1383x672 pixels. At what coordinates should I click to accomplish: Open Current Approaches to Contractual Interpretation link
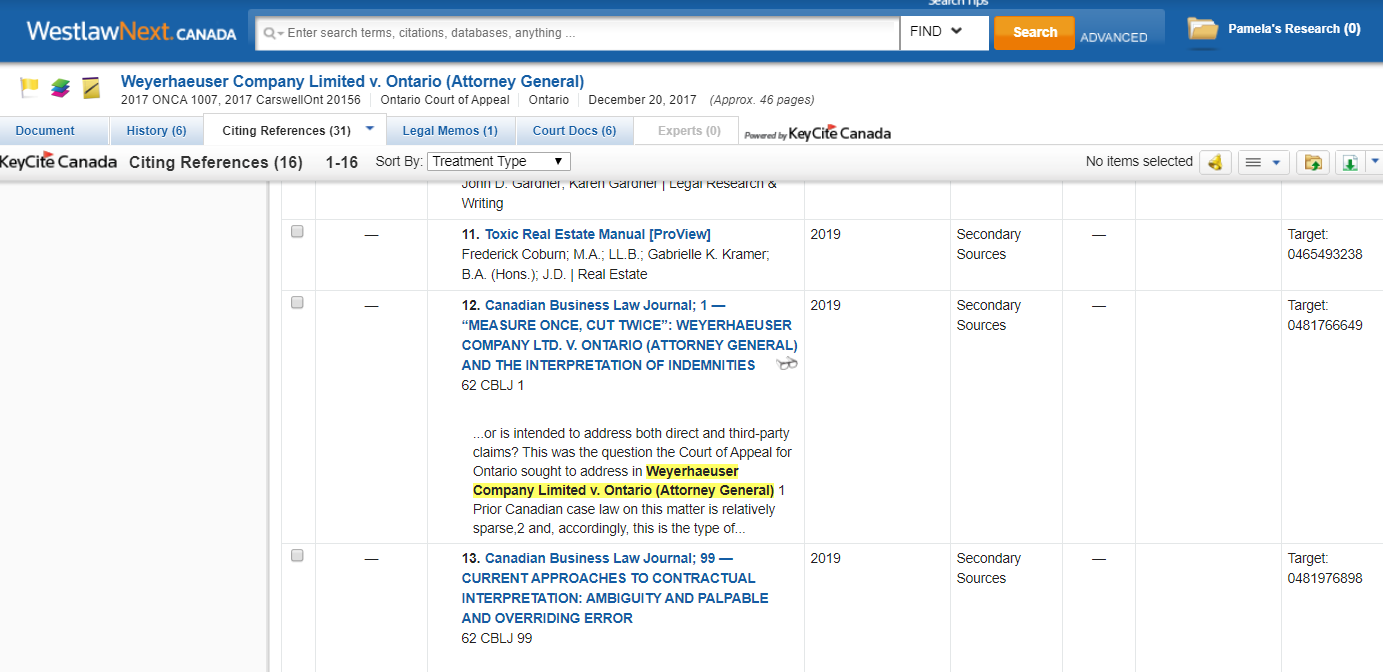(x=615, y=588)
